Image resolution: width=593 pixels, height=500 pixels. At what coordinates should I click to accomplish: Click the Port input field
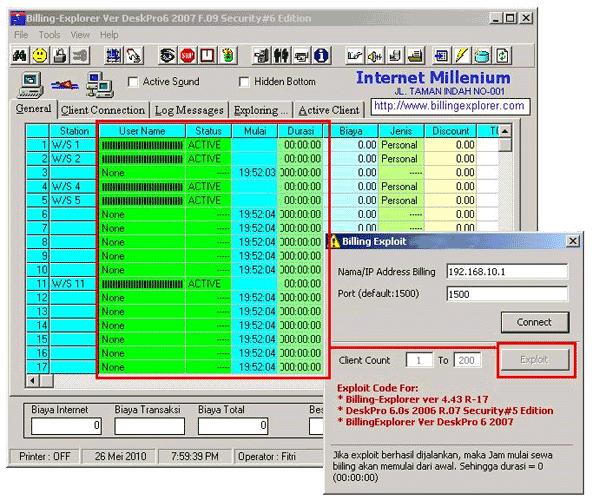pyautogui.click(x=506, y=294)
